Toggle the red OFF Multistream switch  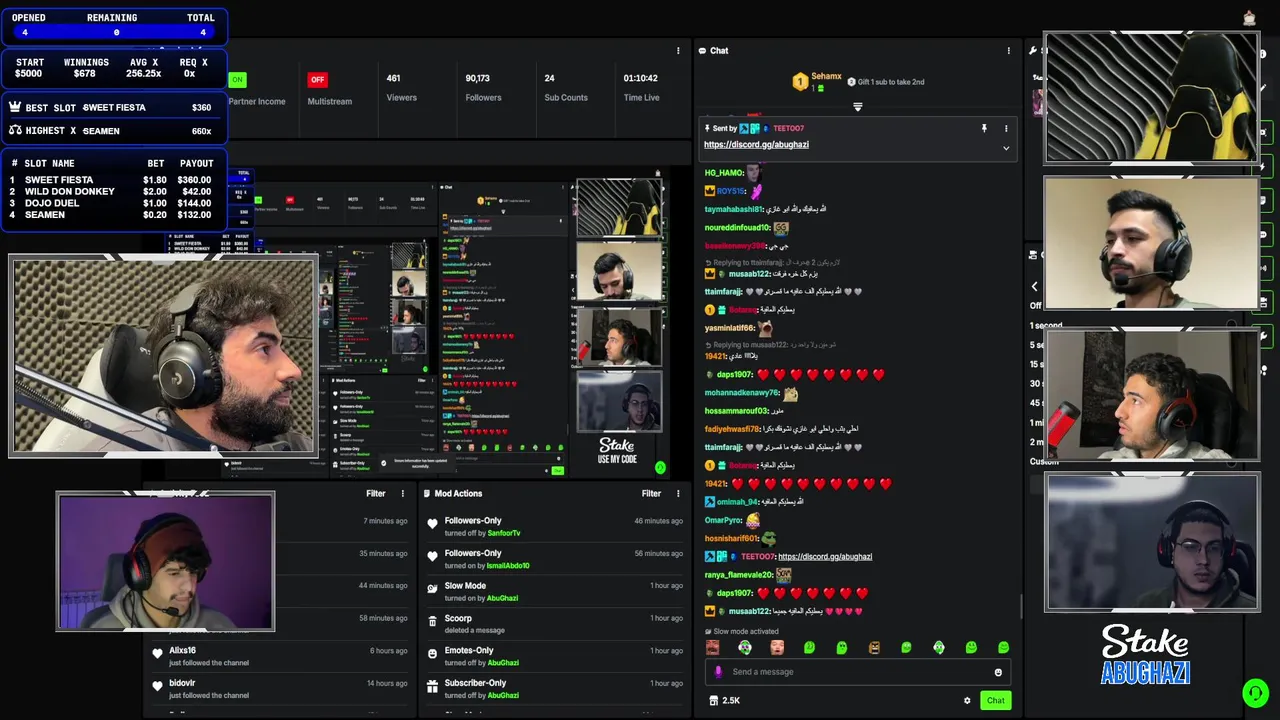(318, 80)
